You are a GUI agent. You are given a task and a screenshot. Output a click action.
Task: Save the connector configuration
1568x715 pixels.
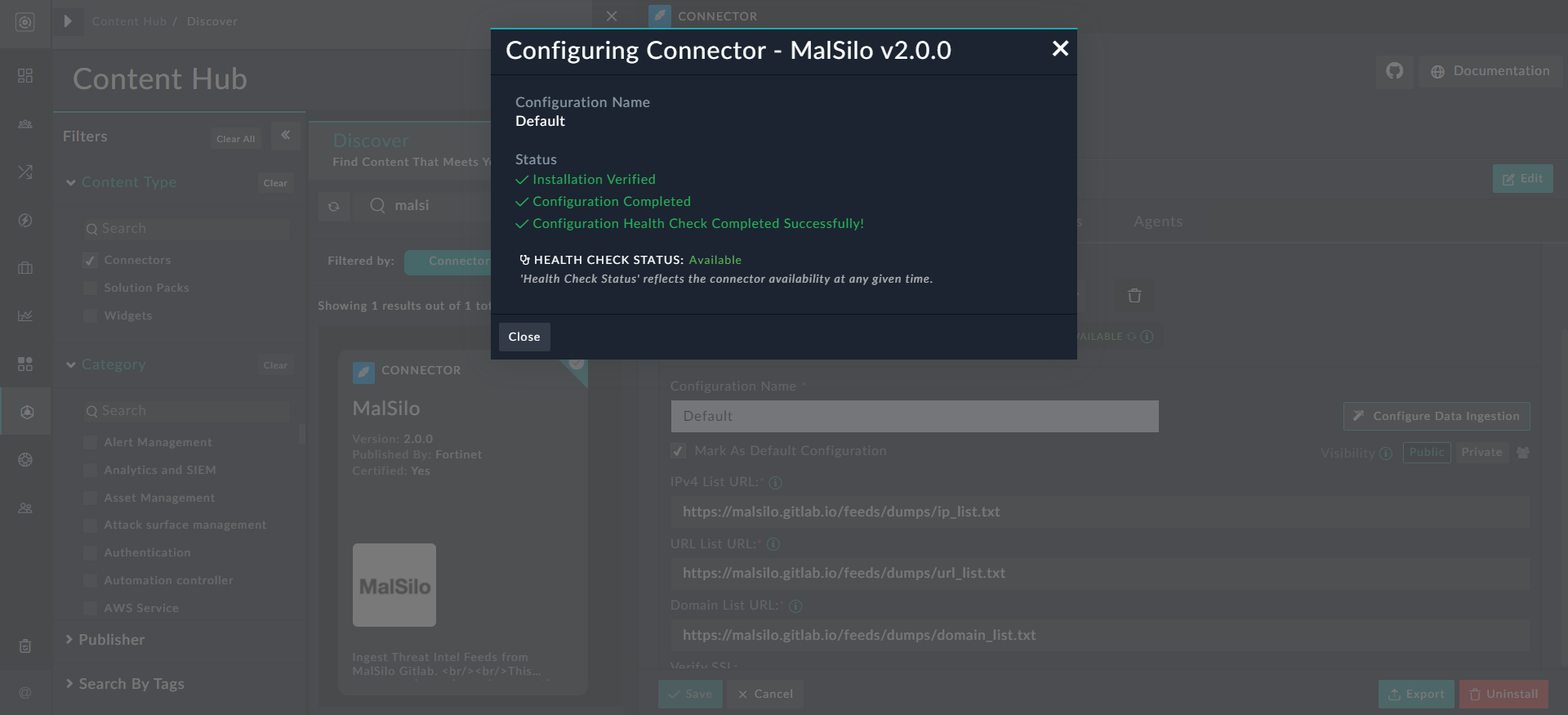690,694
